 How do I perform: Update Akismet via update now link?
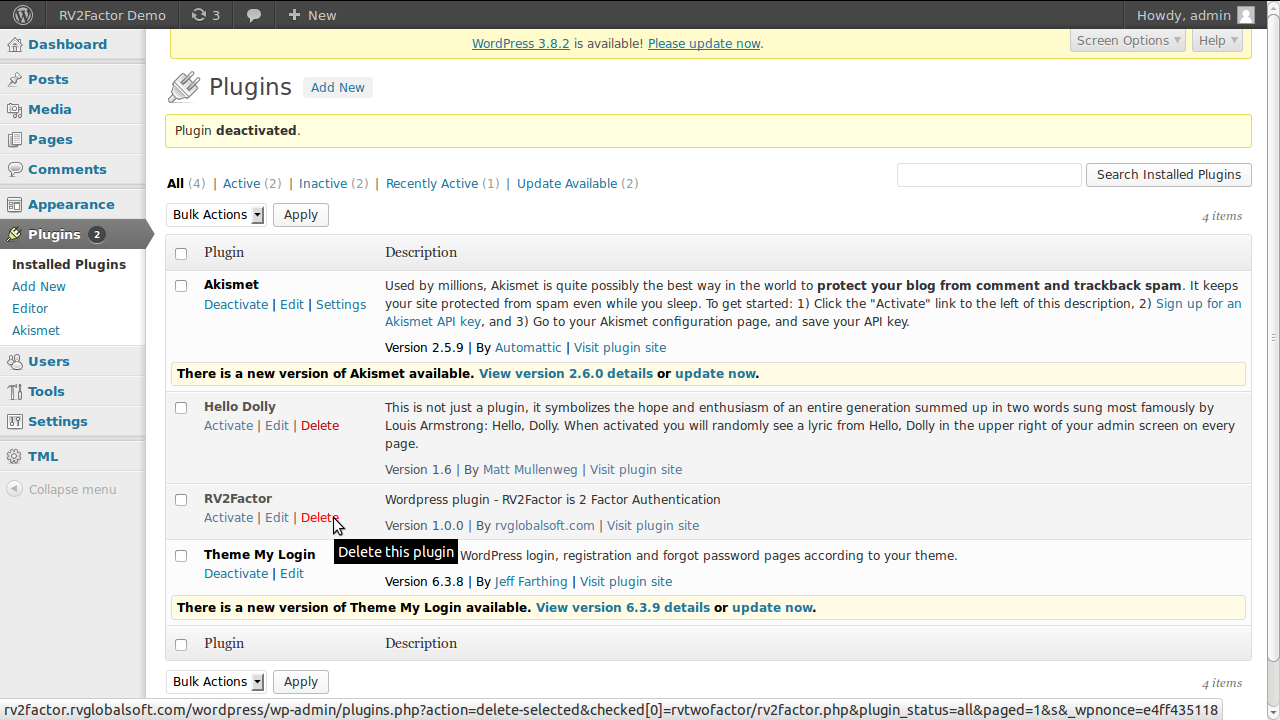point(715,373)
